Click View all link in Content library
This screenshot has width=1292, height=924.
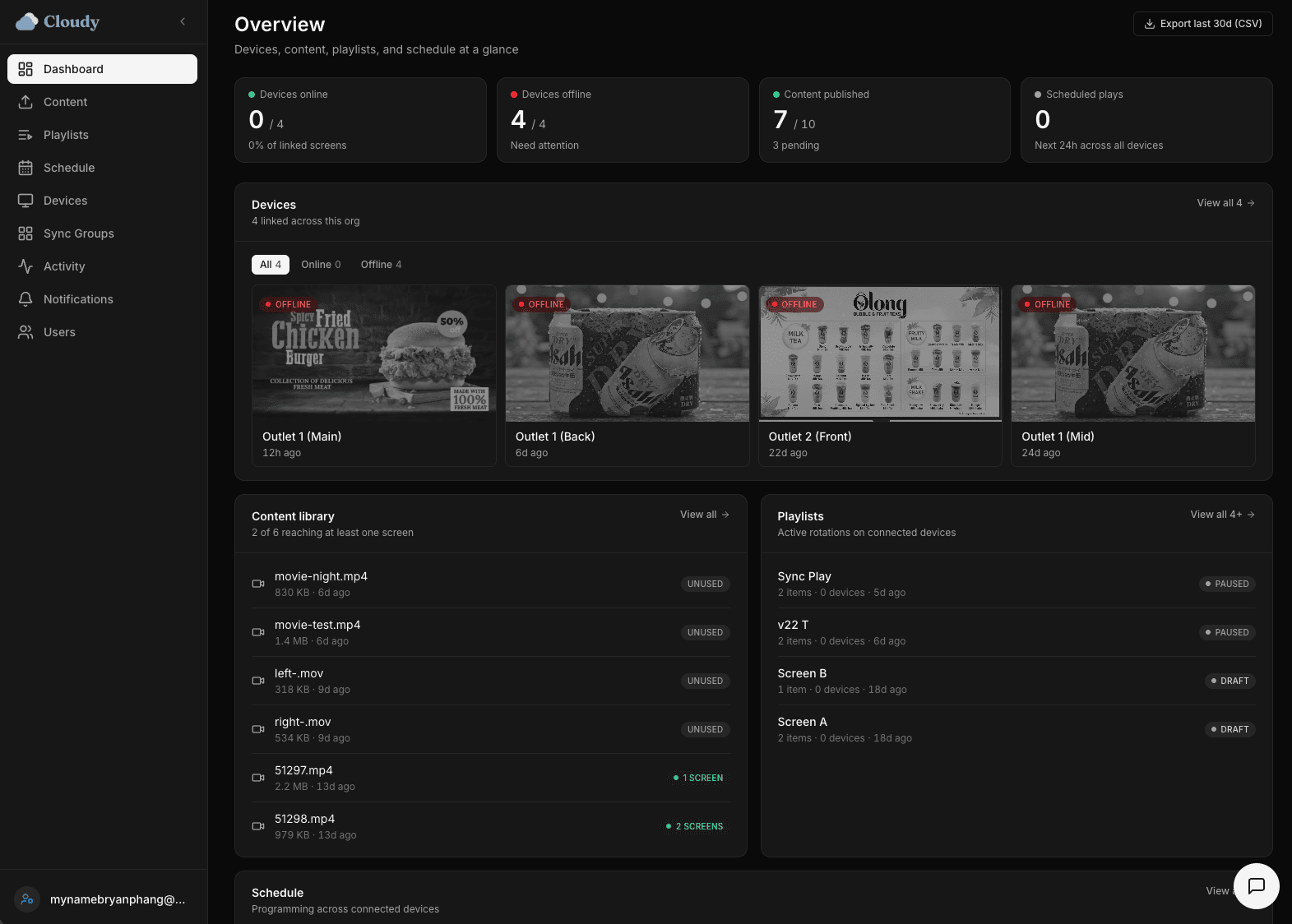click(705, 515)
